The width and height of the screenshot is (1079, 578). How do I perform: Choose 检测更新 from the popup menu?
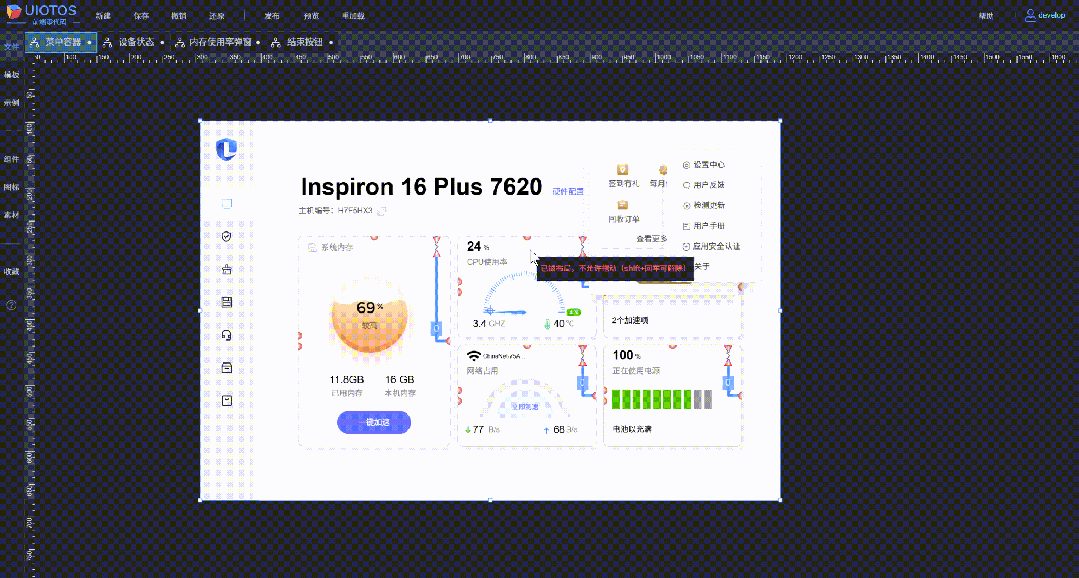pos(703,205)
